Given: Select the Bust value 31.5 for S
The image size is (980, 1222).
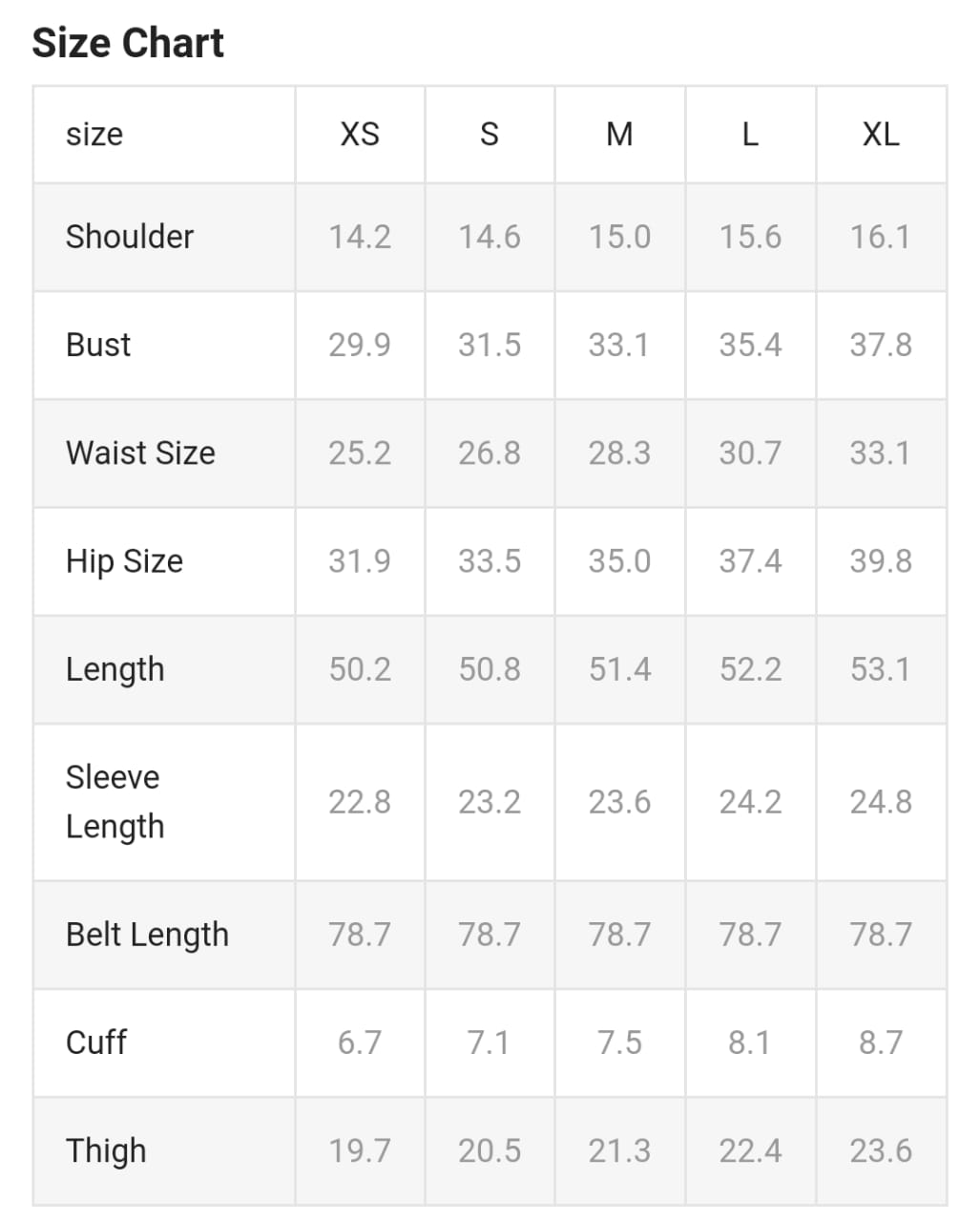Looking at the screenshot, I should tap(490, 345).
